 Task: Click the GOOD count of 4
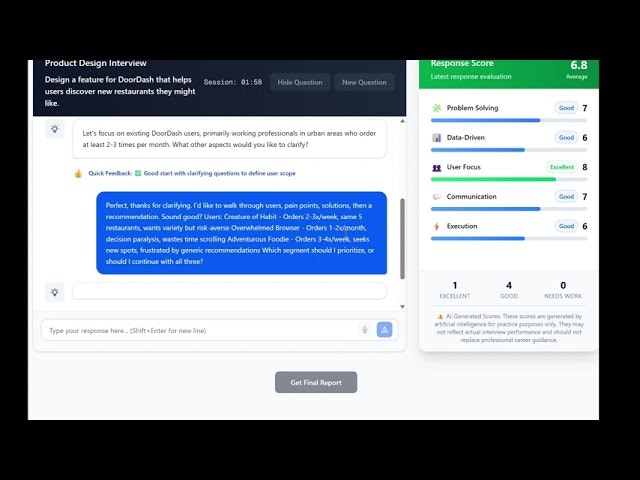509,285
